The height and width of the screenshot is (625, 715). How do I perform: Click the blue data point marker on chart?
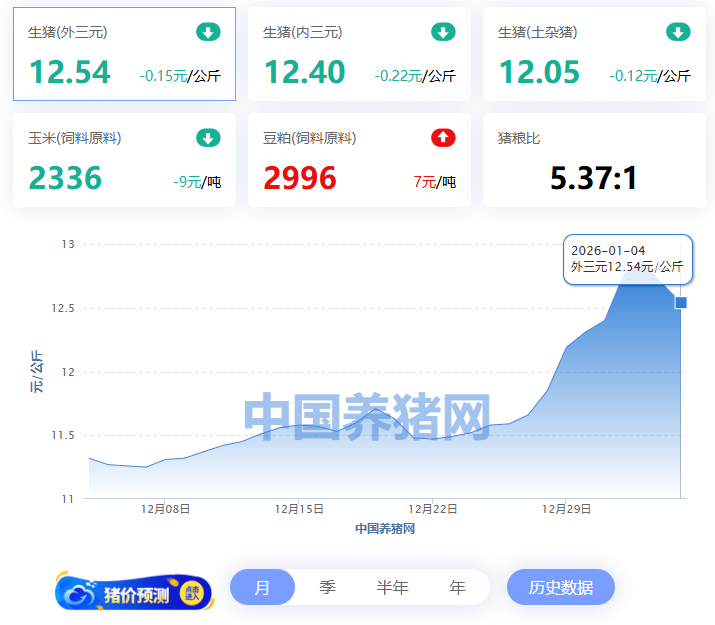681,302
